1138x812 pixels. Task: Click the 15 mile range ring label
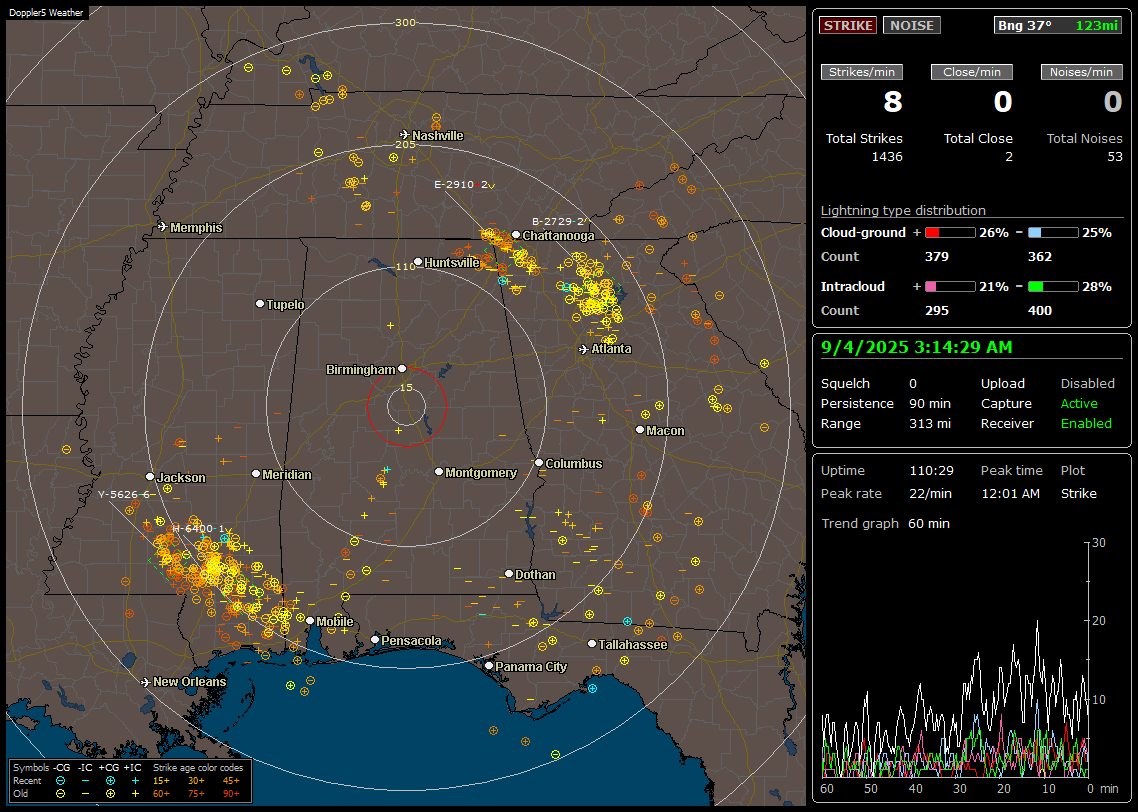[406, 387]
